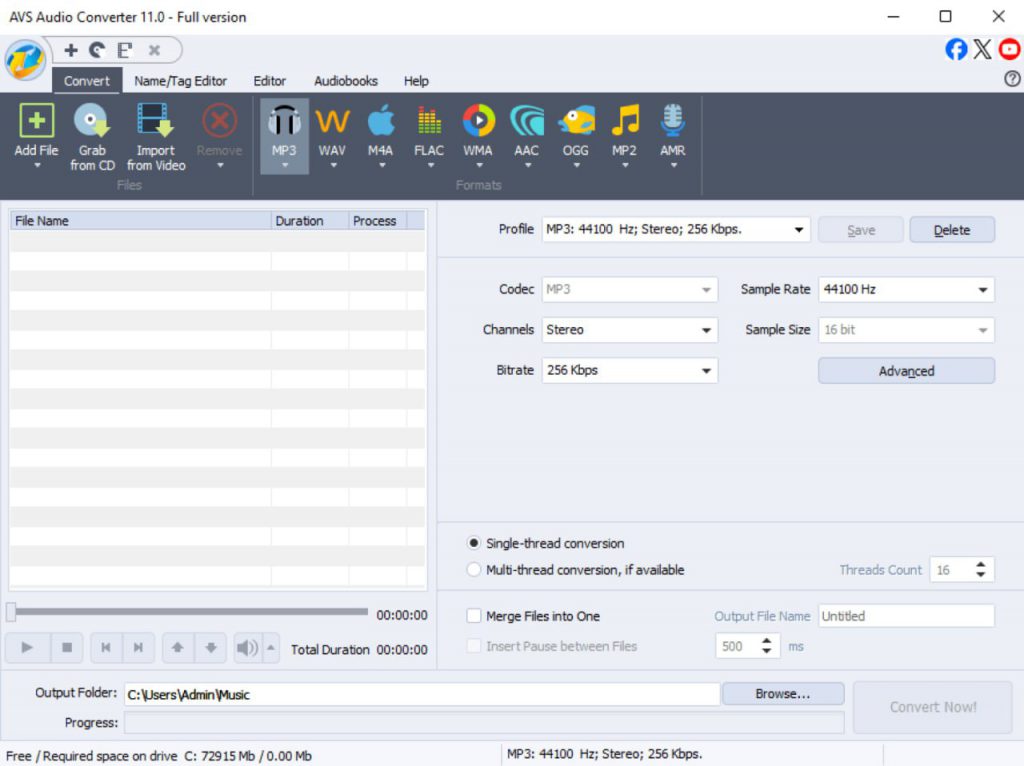This screenshot has height=766, width=1024.
Task: Check Merge Files into One
Action: pyautogui.click(x=474, y=617)
